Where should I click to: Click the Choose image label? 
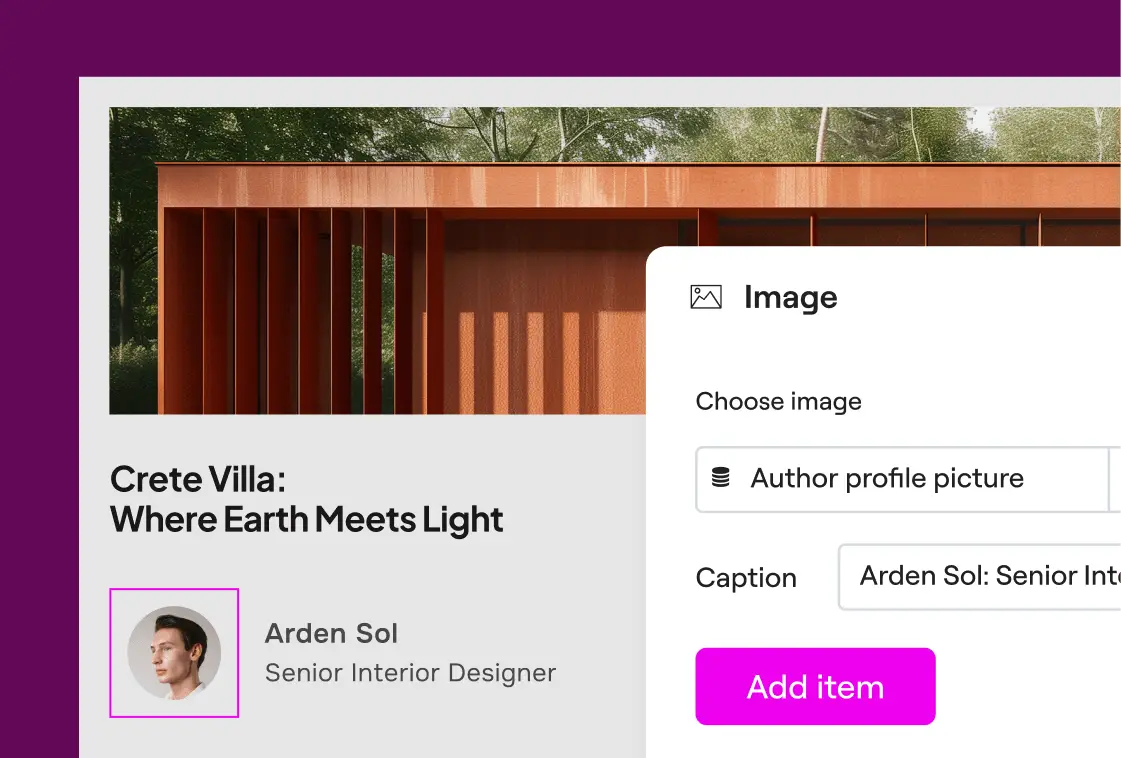coord(778,402)
